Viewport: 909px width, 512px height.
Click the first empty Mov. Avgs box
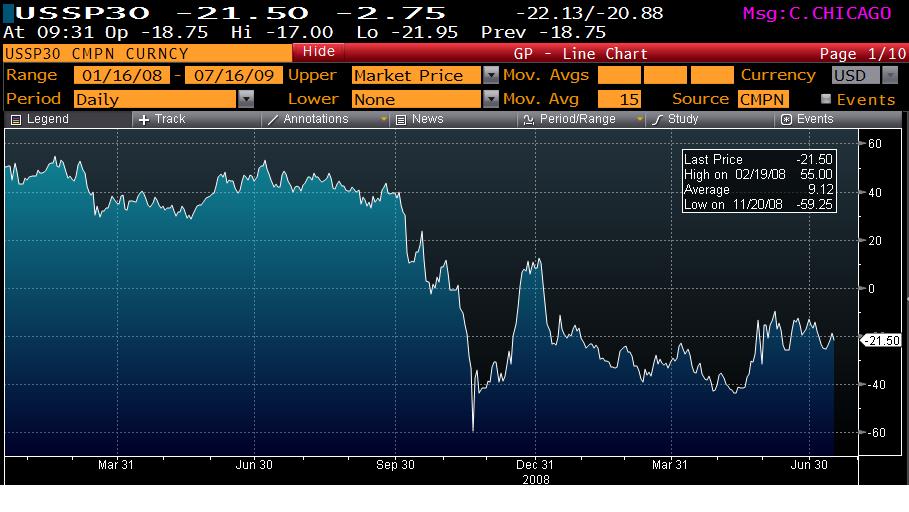pyautogui.click(x=619, y=75)
